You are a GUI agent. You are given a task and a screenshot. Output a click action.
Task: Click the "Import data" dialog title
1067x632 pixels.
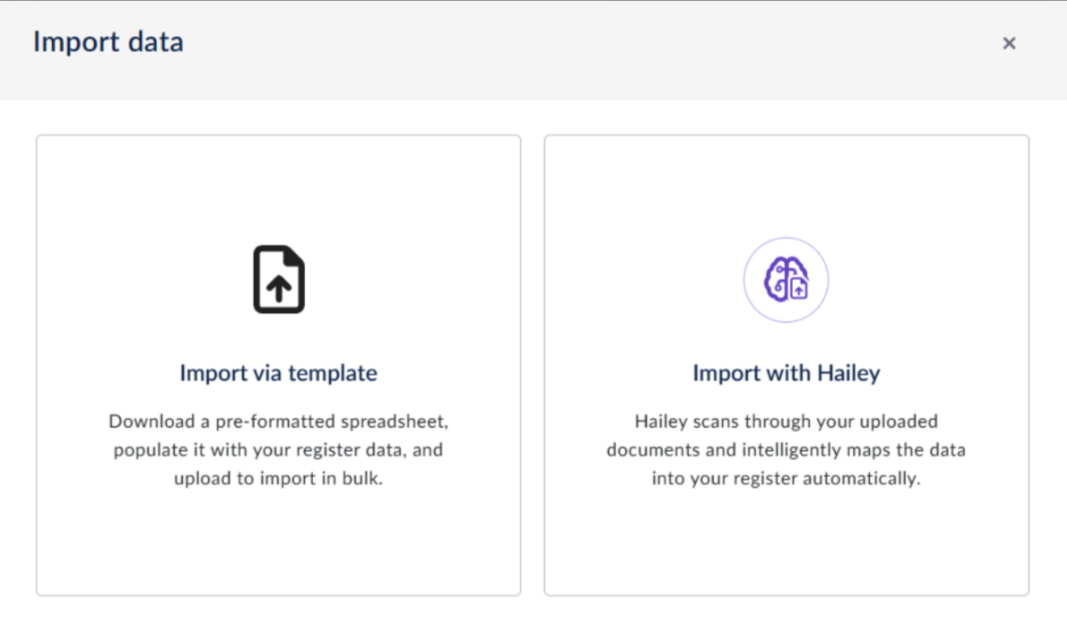[x=108, y=42]
